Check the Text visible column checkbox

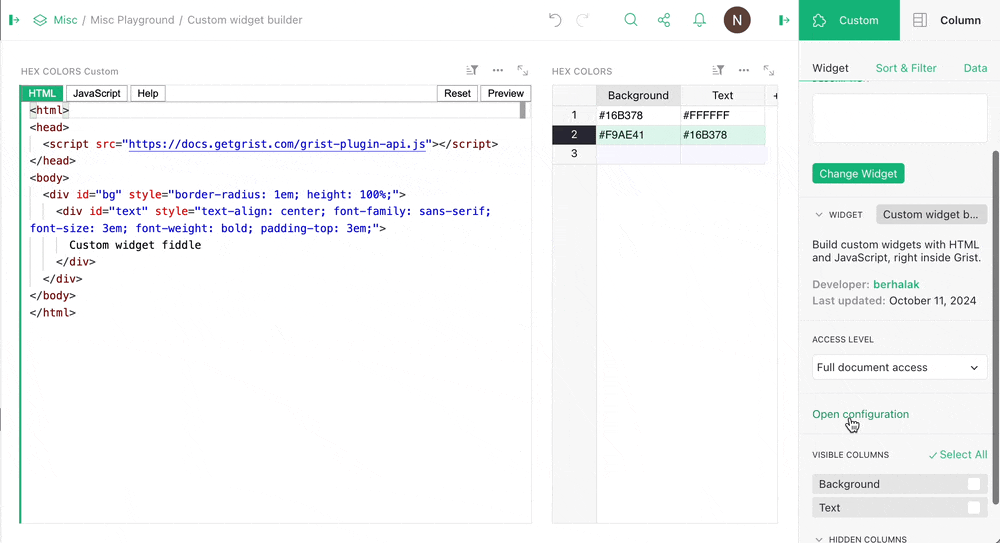tap(973, 508)
